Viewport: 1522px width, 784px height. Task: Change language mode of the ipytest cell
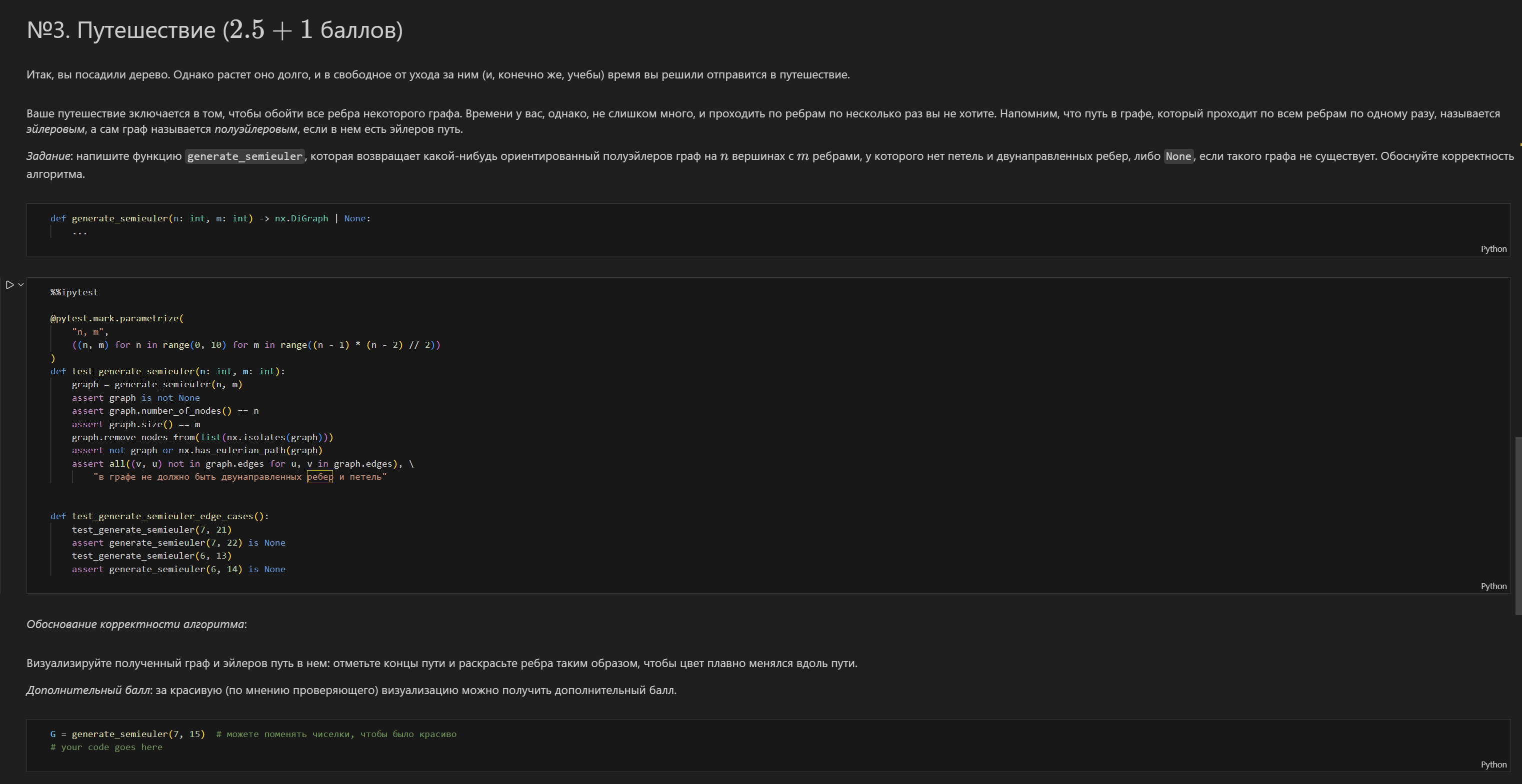[x=1493, y=586]
